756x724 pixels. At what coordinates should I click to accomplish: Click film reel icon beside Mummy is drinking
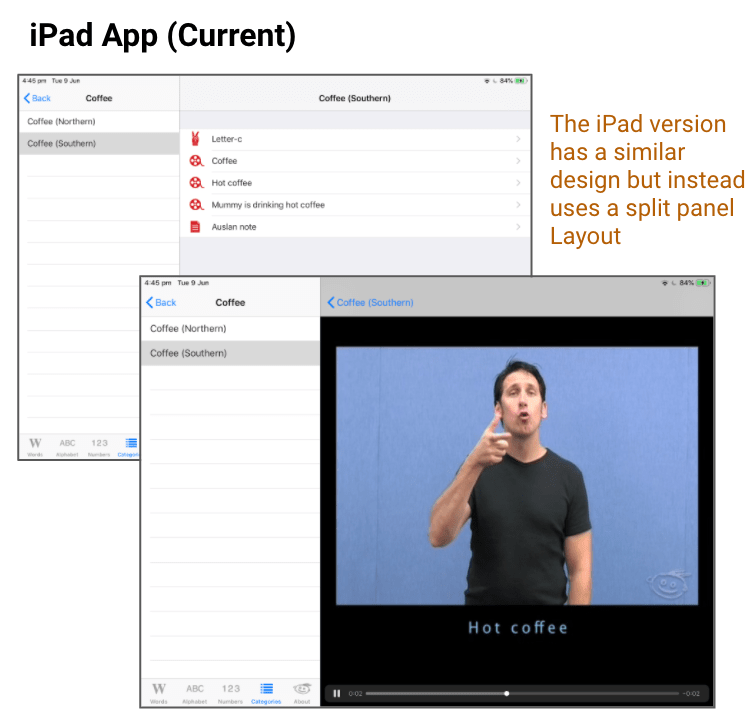click(196, 205)
